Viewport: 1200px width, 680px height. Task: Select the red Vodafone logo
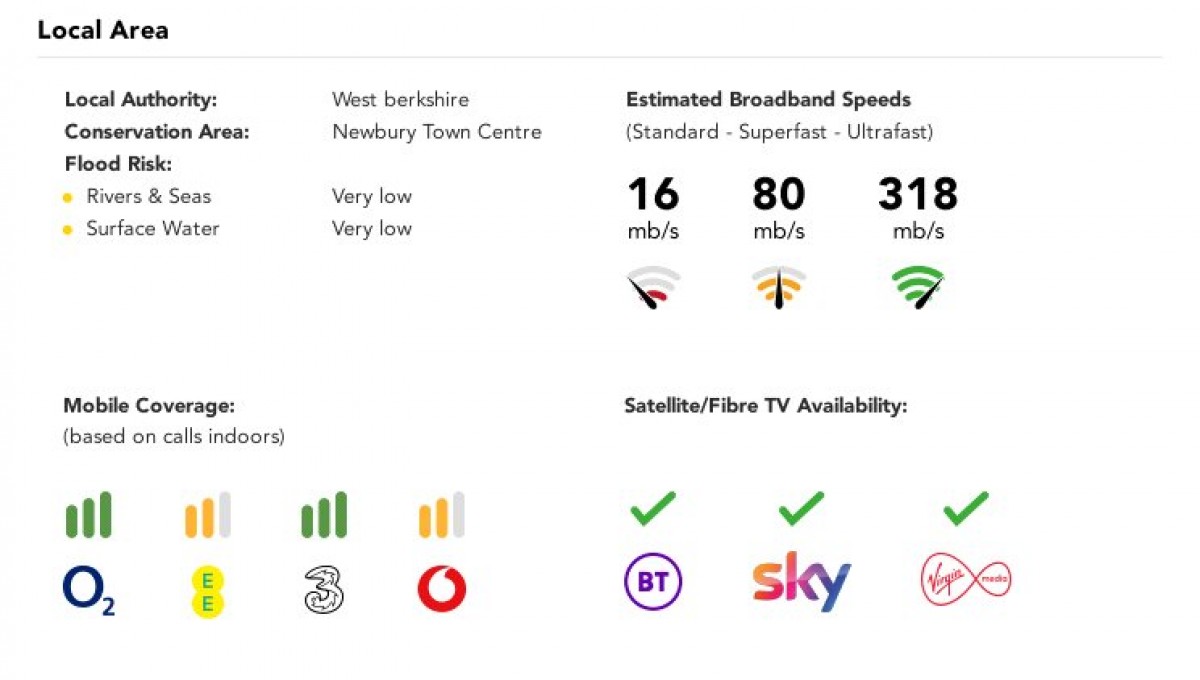click(x=441, y=590)
